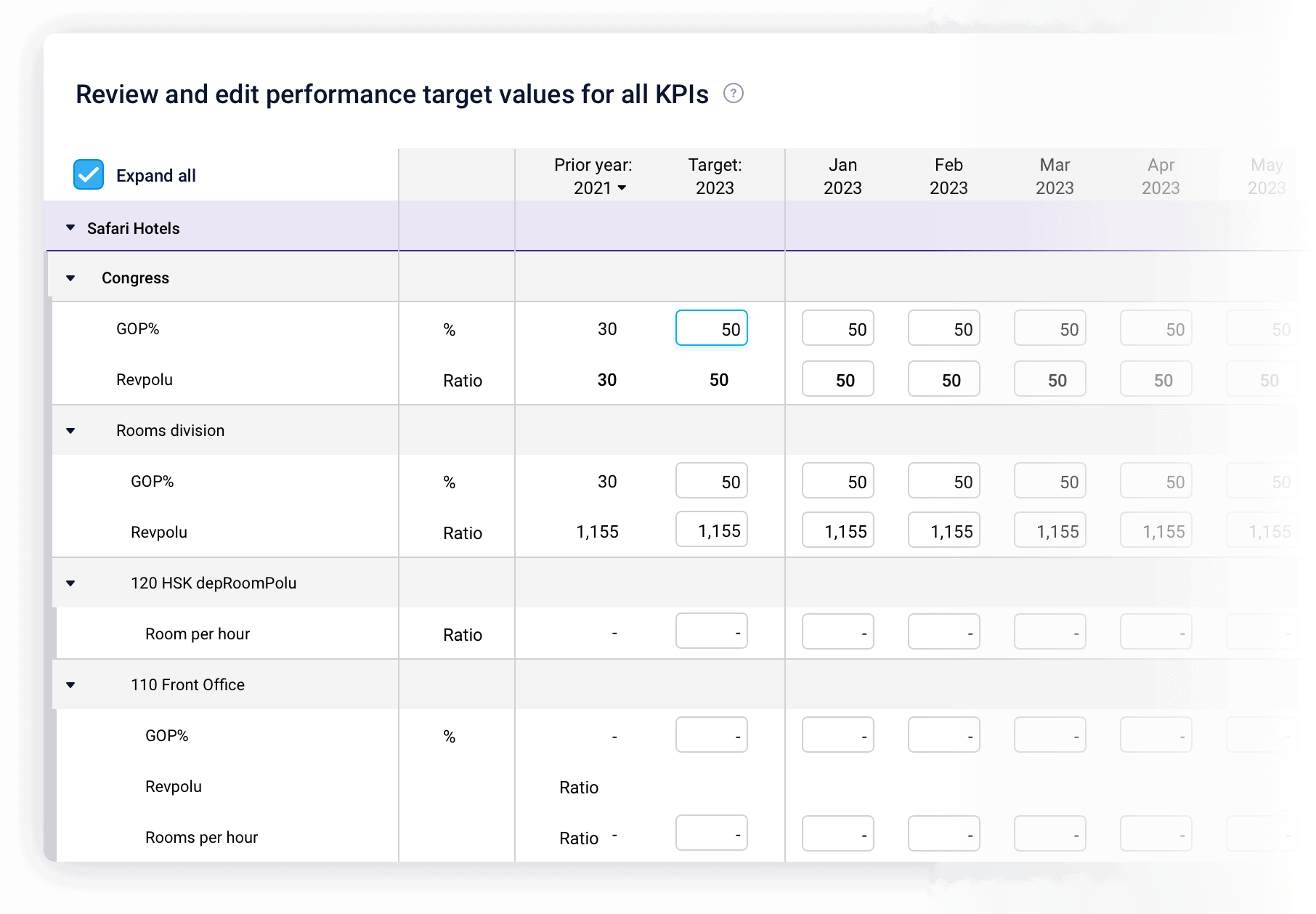Edit Rooms per hour Feb 2023 field
Viewport: 1316px width, 914px height.
[x=943, y=835]
